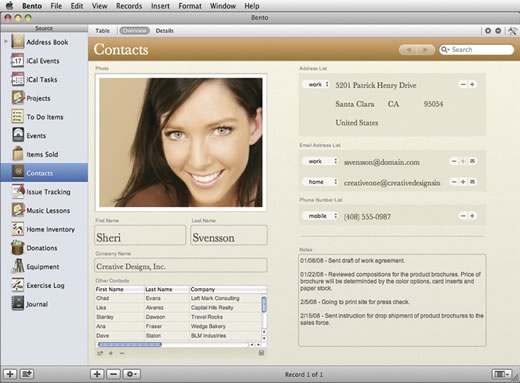
Task: Open the Records menu
Action: point(129,6)
